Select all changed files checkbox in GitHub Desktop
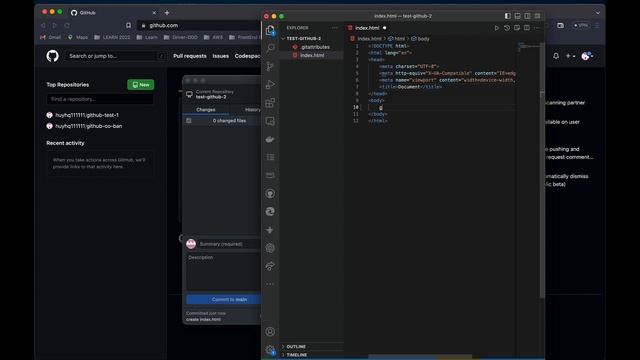The image size is (640, 360). click(189, 121)
